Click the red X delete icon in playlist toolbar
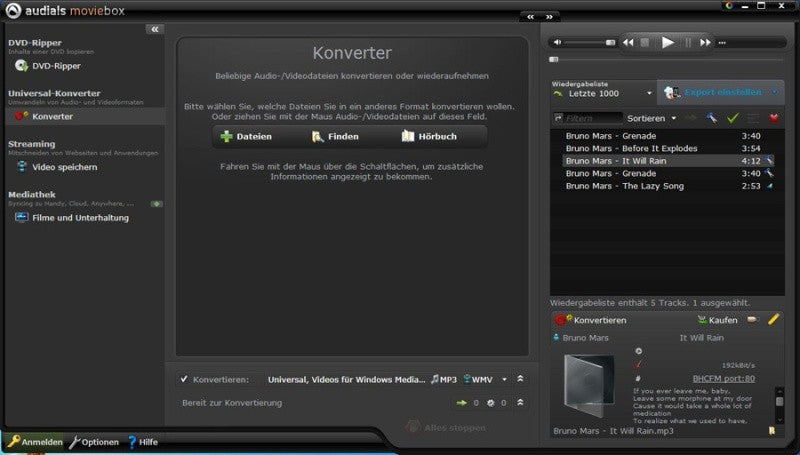The height and width of the screenshot is (455, 800). pyautogui.click(x=774, y=118)
